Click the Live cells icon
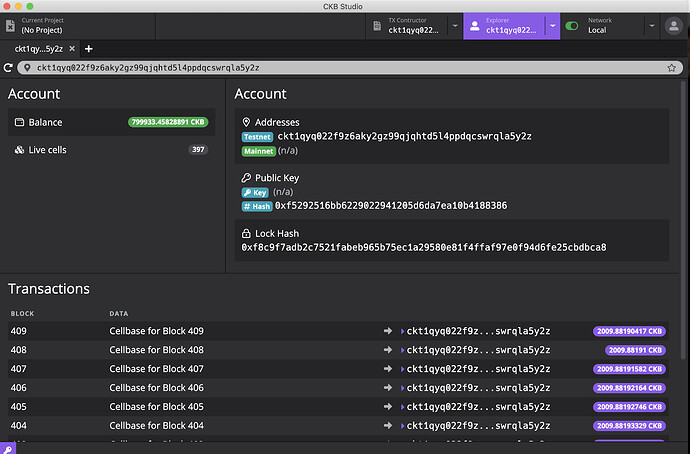690x454 pixels. point(19,150)
